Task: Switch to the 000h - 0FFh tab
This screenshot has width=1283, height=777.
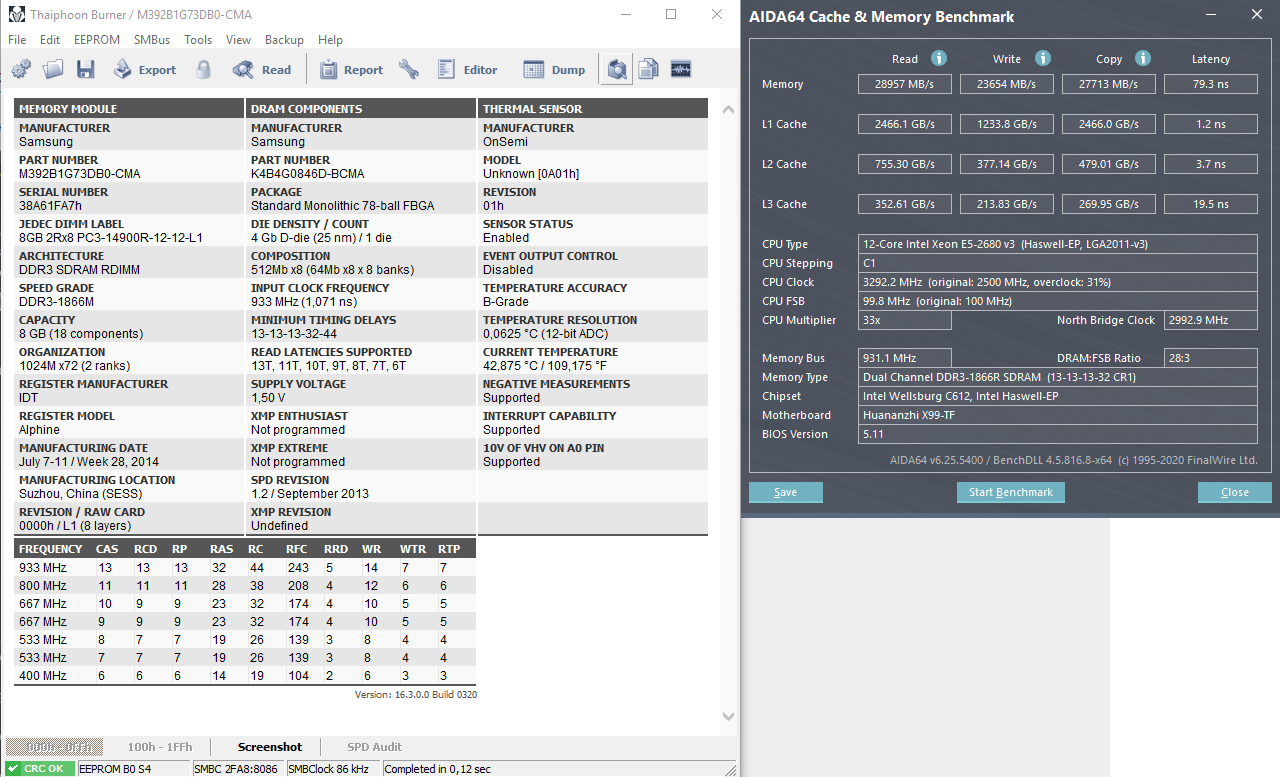Action: [54, 747]
